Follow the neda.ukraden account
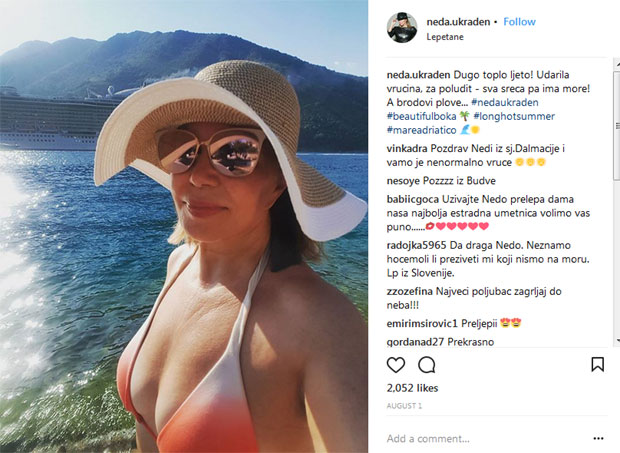 (x=519, y=22)
